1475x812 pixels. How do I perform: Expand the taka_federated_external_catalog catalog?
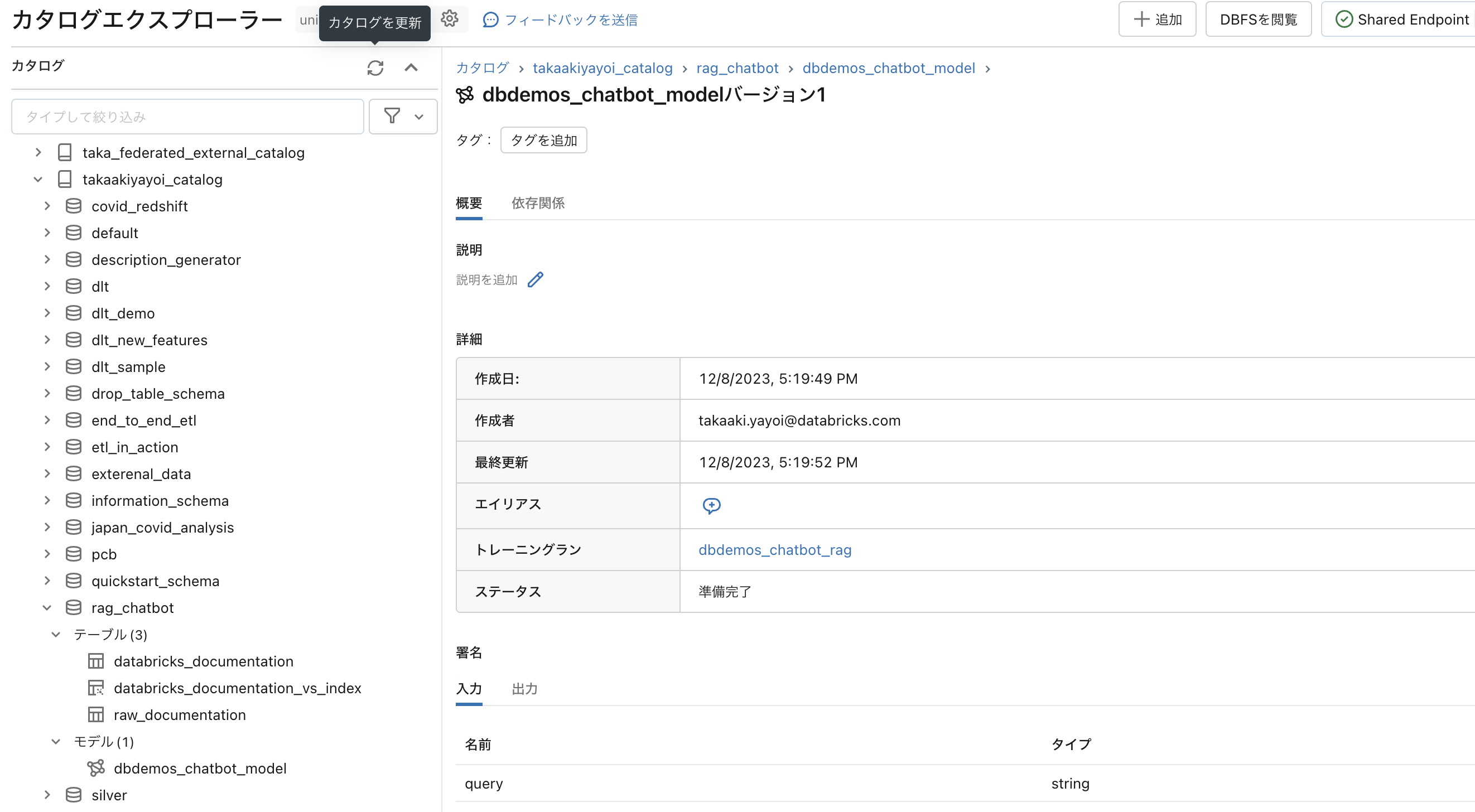(38, 152)
